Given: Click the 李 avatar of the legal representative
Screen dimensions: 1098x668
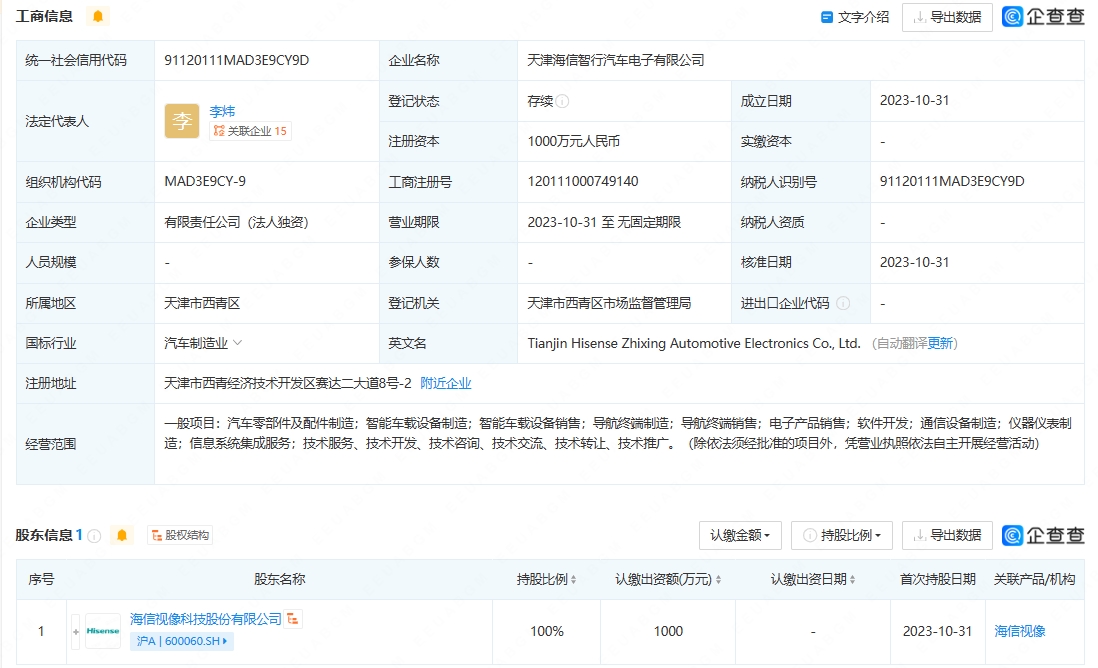Looking at the screenshot, I should pos(182,121).
